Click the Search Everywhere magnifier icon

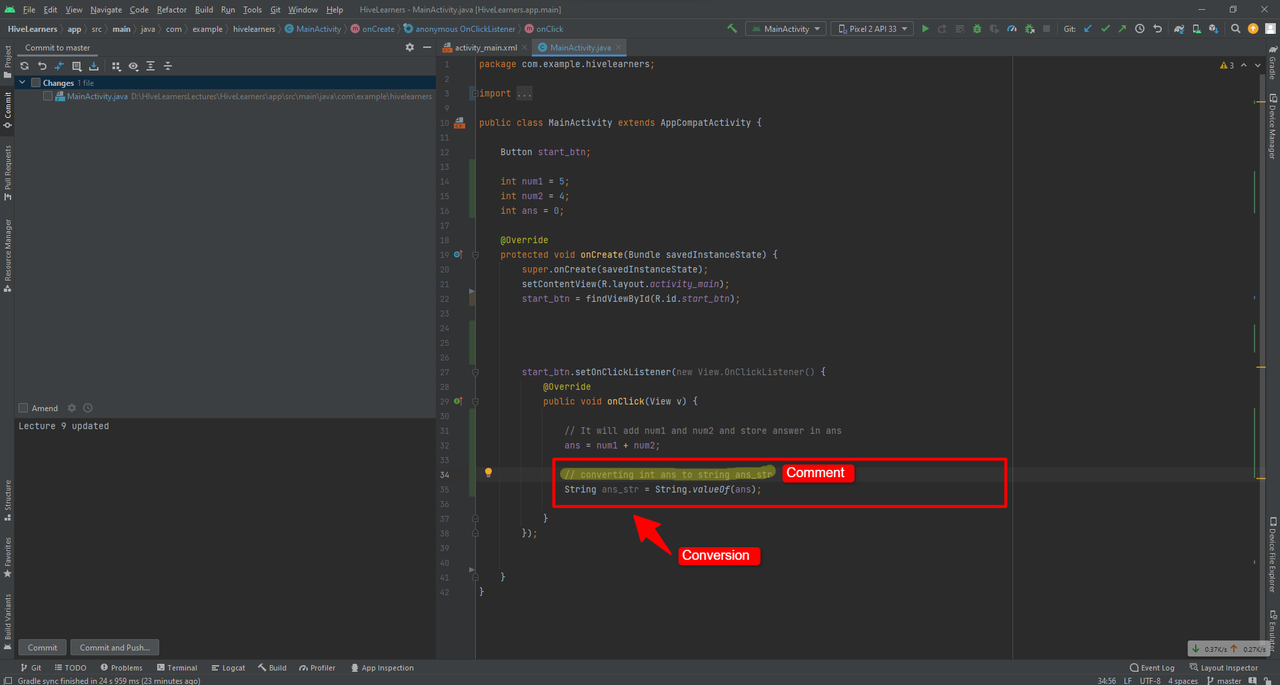1236,29
